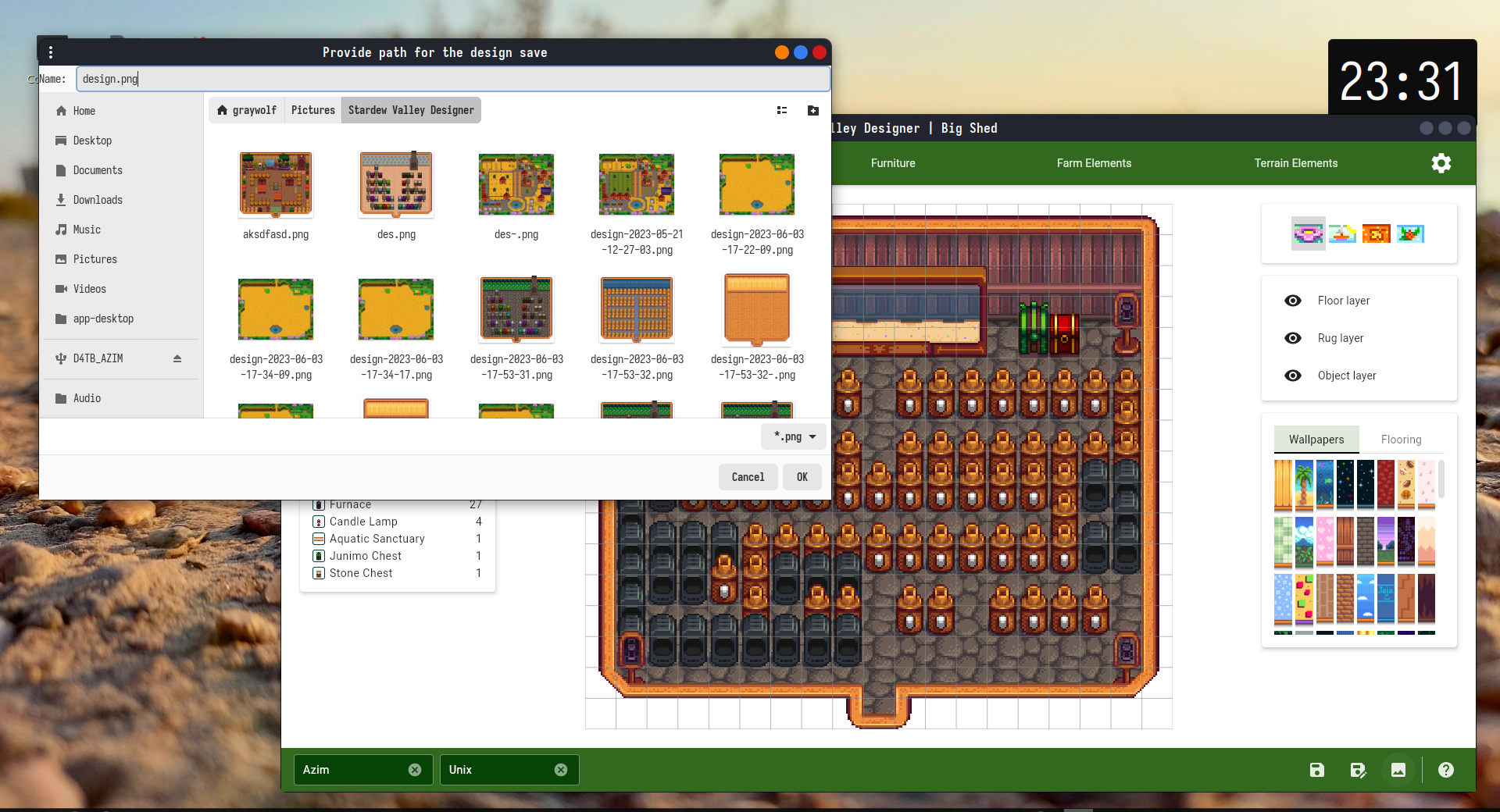The width and height of the screenshot is (1500, 812).
Task: Select the aksdfasd.png file
Action: pos(276,195)
